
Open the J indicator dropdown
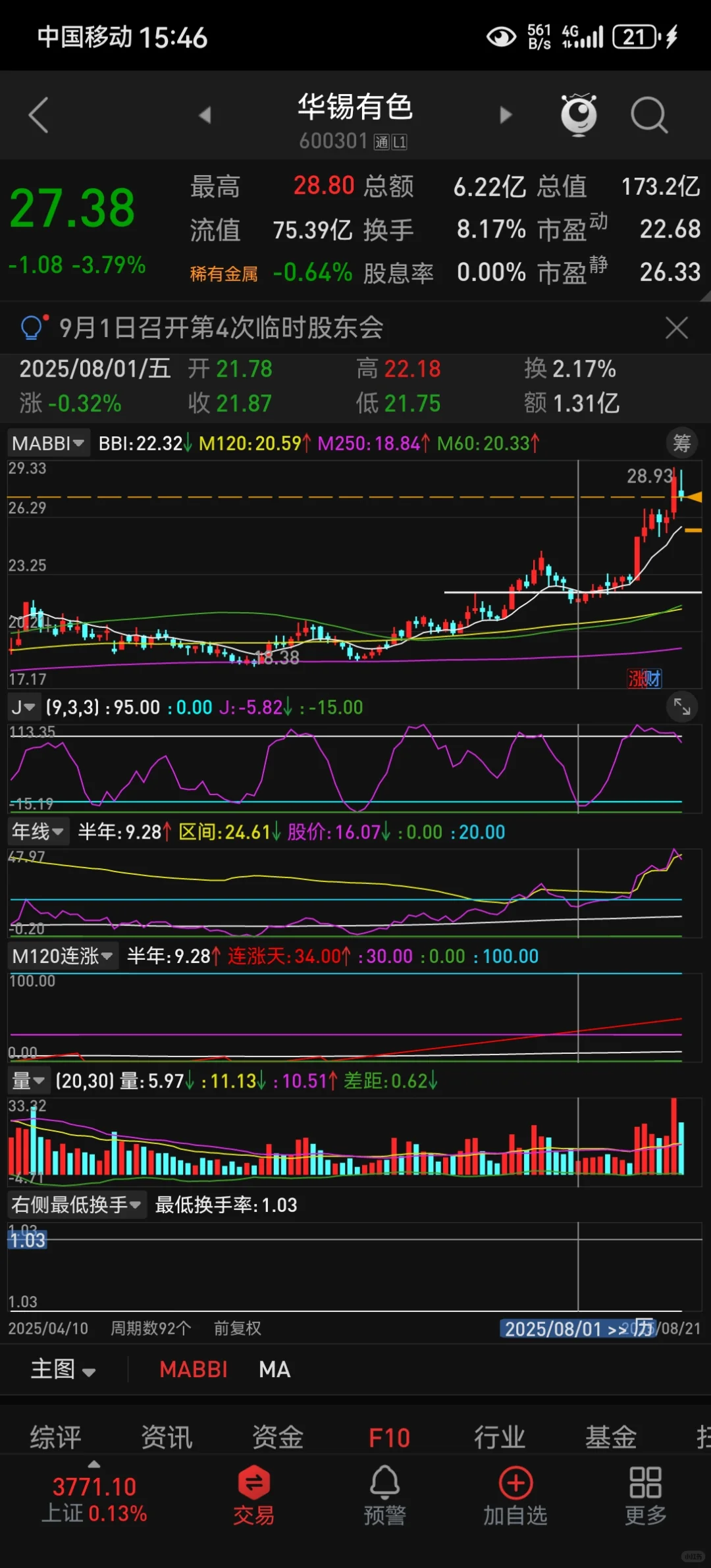(24, 708)
